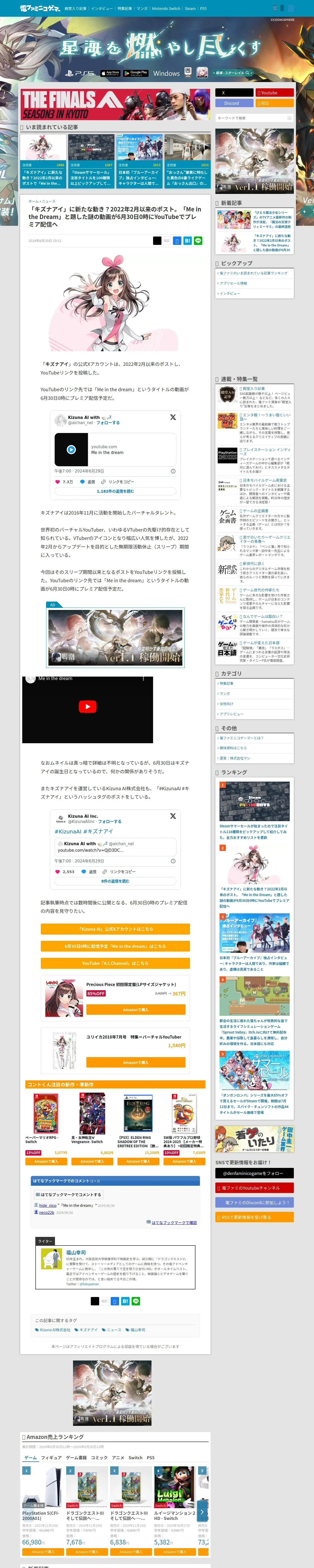Viewport: 314px width, 1568px height.
Task: Click YouTube「A.I.Channel」はこちら orange button
Action: click(115, 963)
